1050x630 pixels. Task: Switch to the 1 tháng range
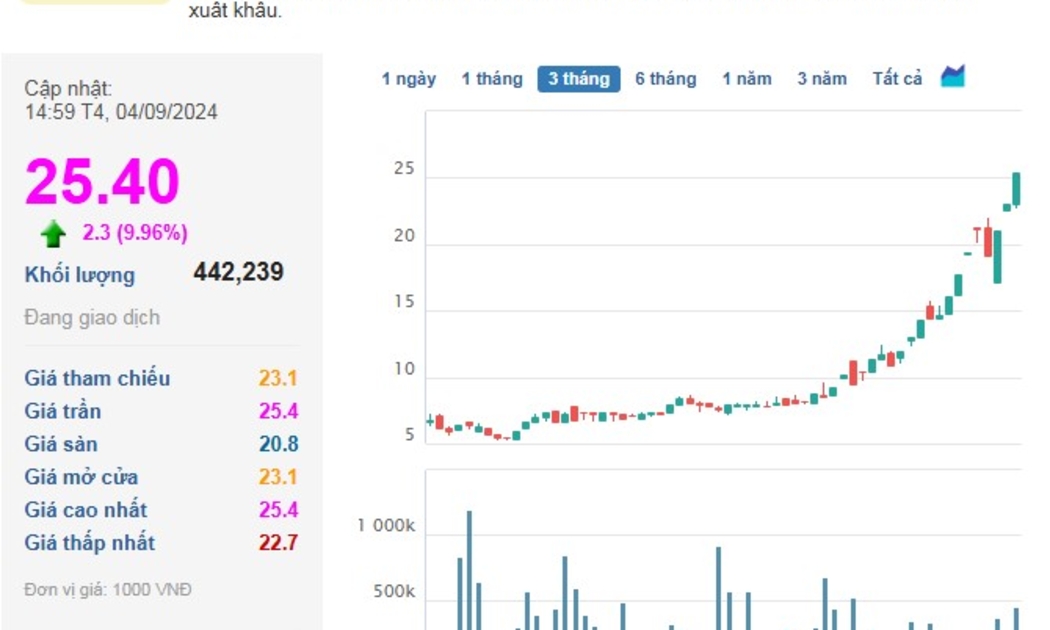491,79
